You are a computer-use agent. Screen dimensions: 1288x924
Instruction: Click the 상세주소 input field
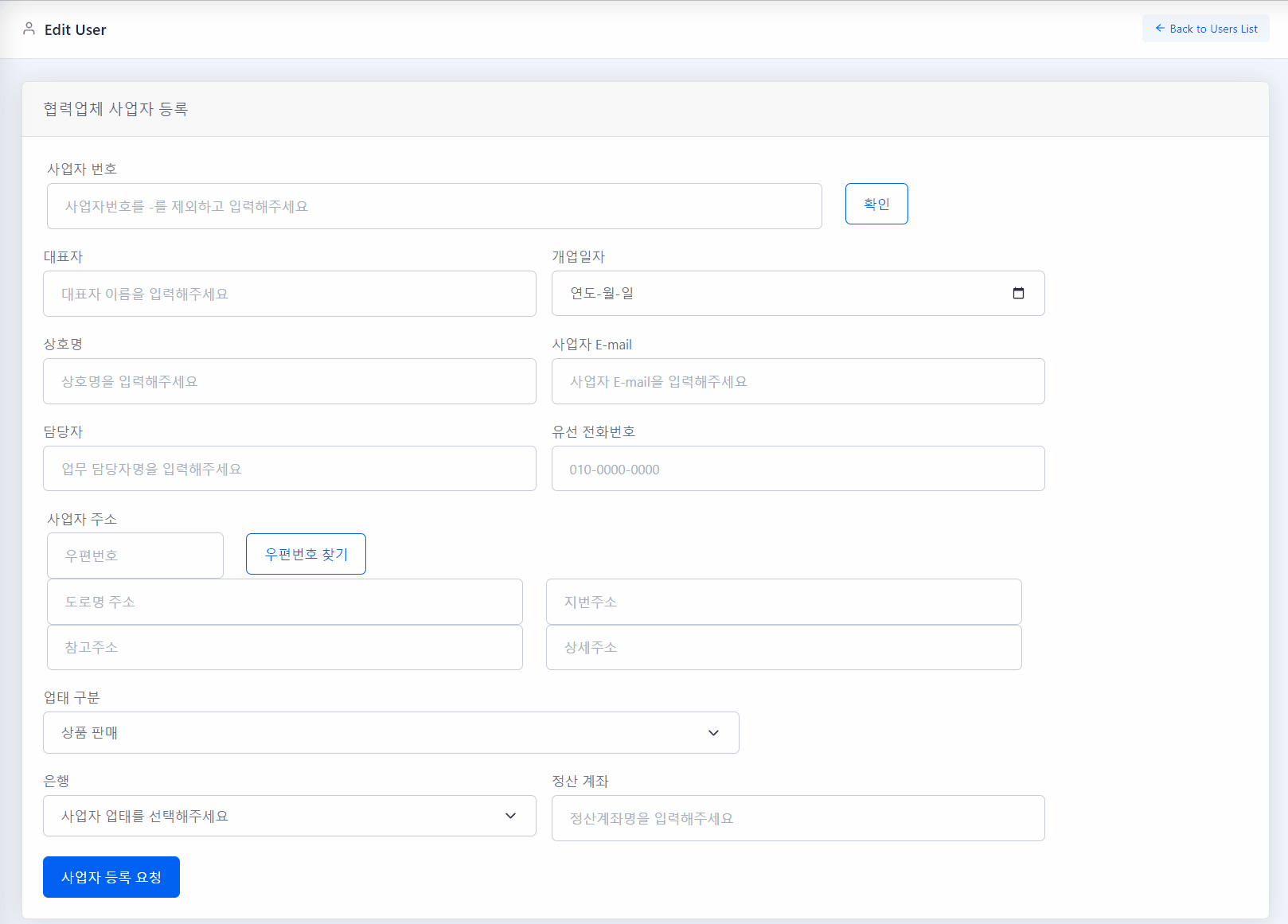click(x=784, y=647)
